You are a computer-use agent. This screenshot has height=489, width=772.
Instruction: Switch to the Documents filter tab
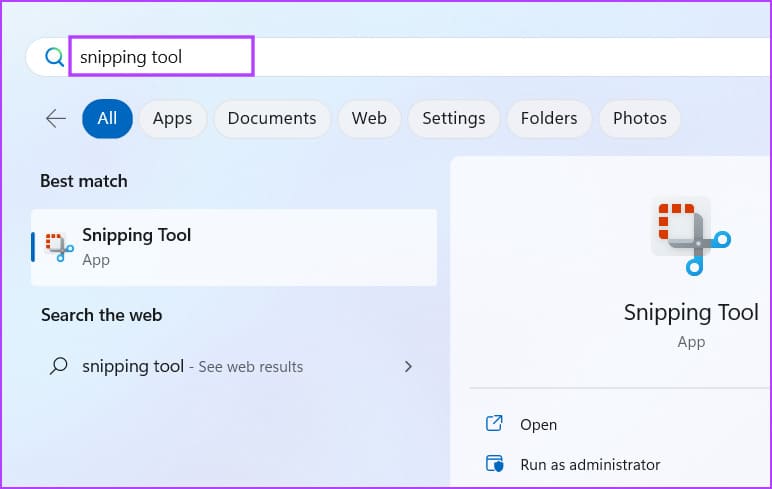[272, 119]
